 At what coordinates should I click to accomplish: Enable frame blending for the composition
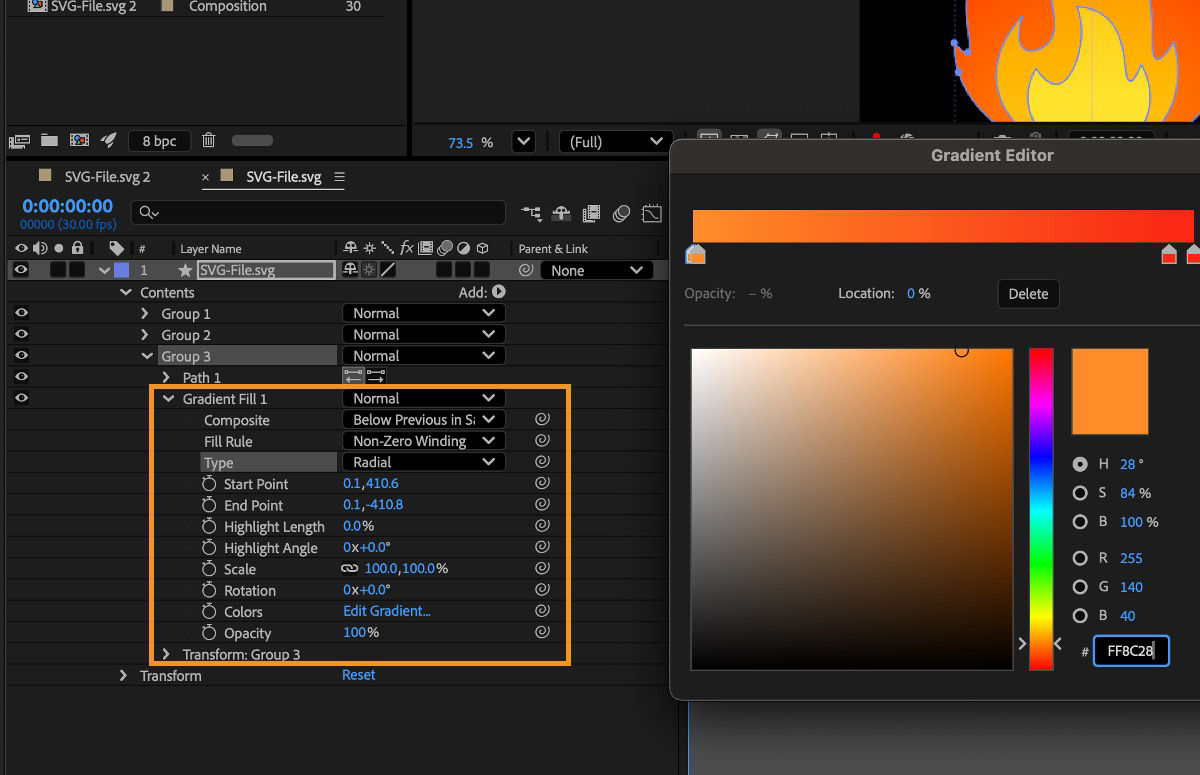point(591,212)
